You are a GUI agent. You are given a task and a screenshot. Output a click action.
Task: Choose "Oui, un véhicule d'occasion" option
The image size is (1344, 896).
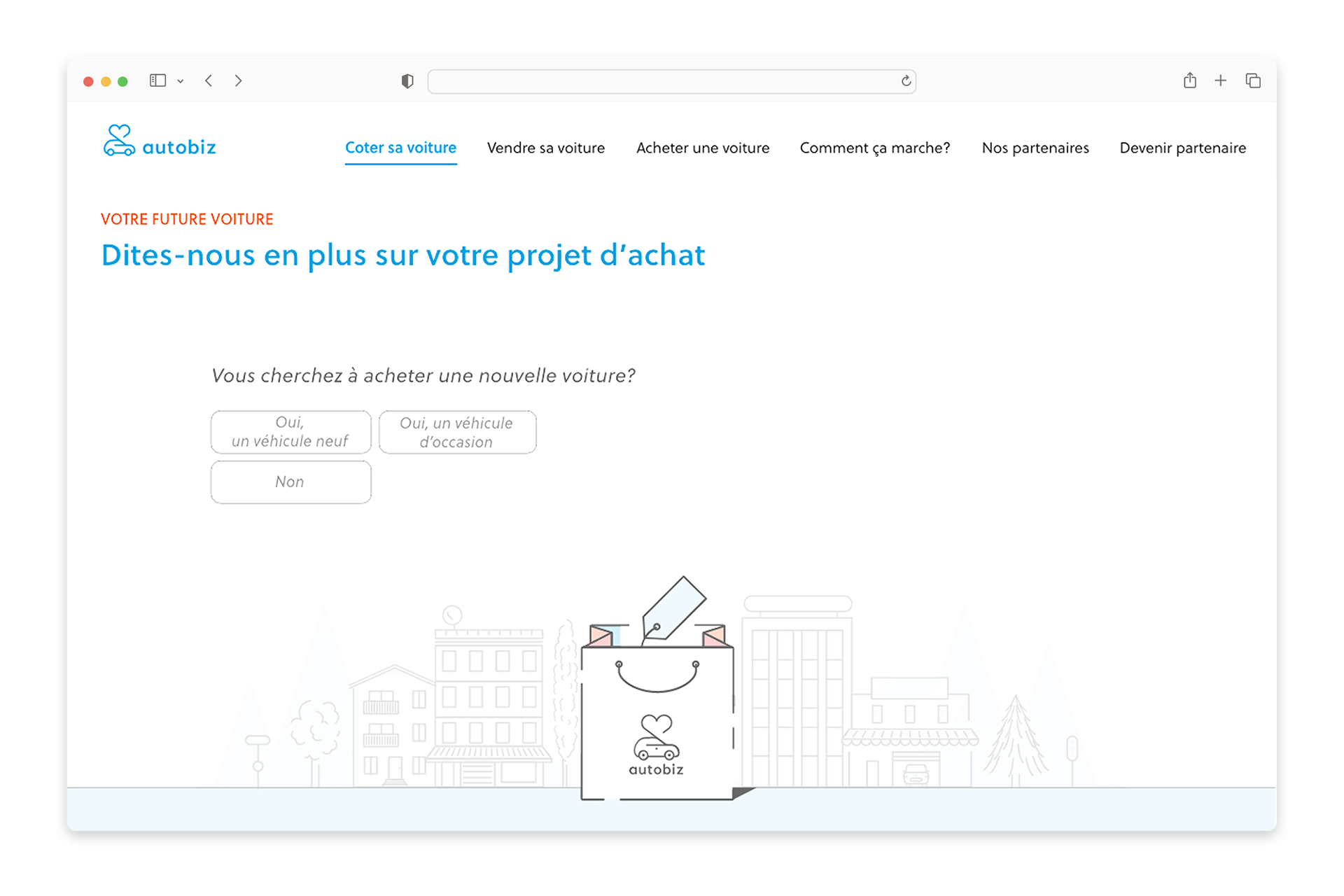457,432
